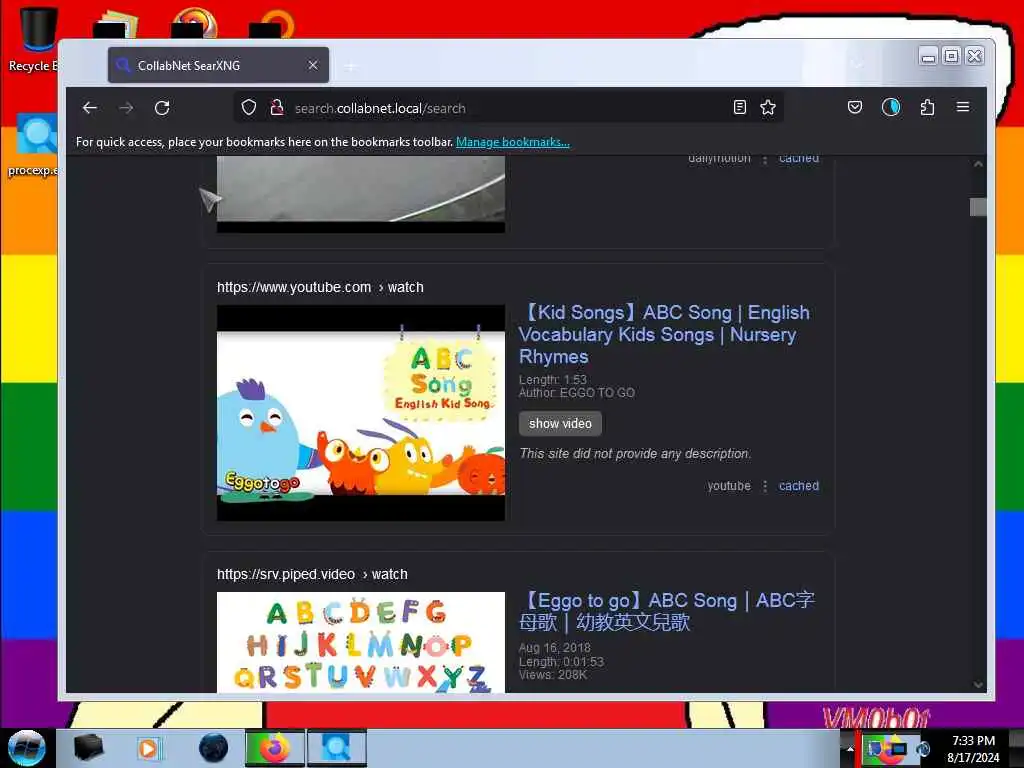Open the Pocket save icon

pos(854,107)
